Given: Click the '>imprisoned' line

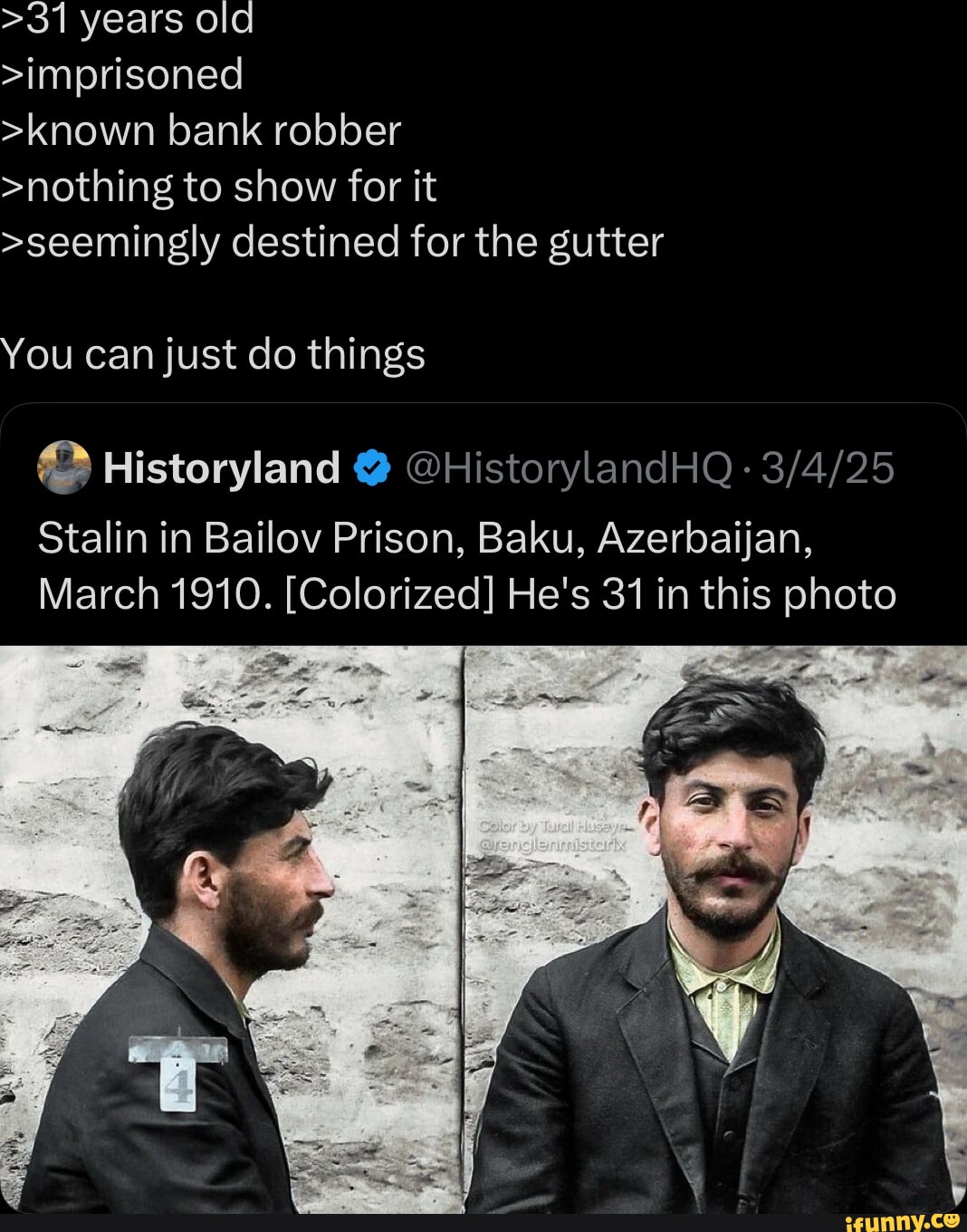Looking at the screenshot, I should tap(122, 75).
